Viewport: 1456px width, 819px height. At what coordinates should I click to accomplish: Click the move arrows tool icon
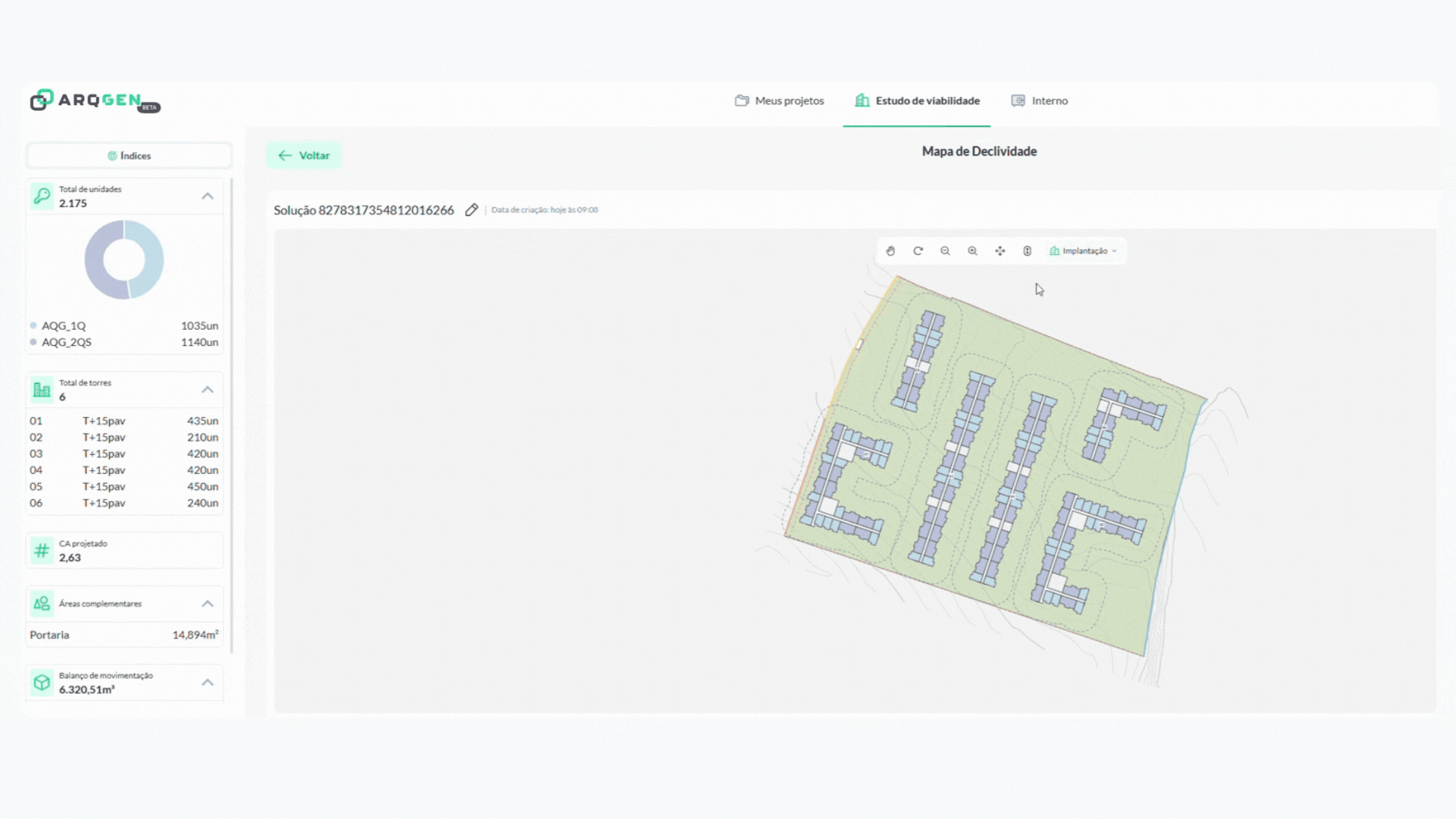(1000, 251)
